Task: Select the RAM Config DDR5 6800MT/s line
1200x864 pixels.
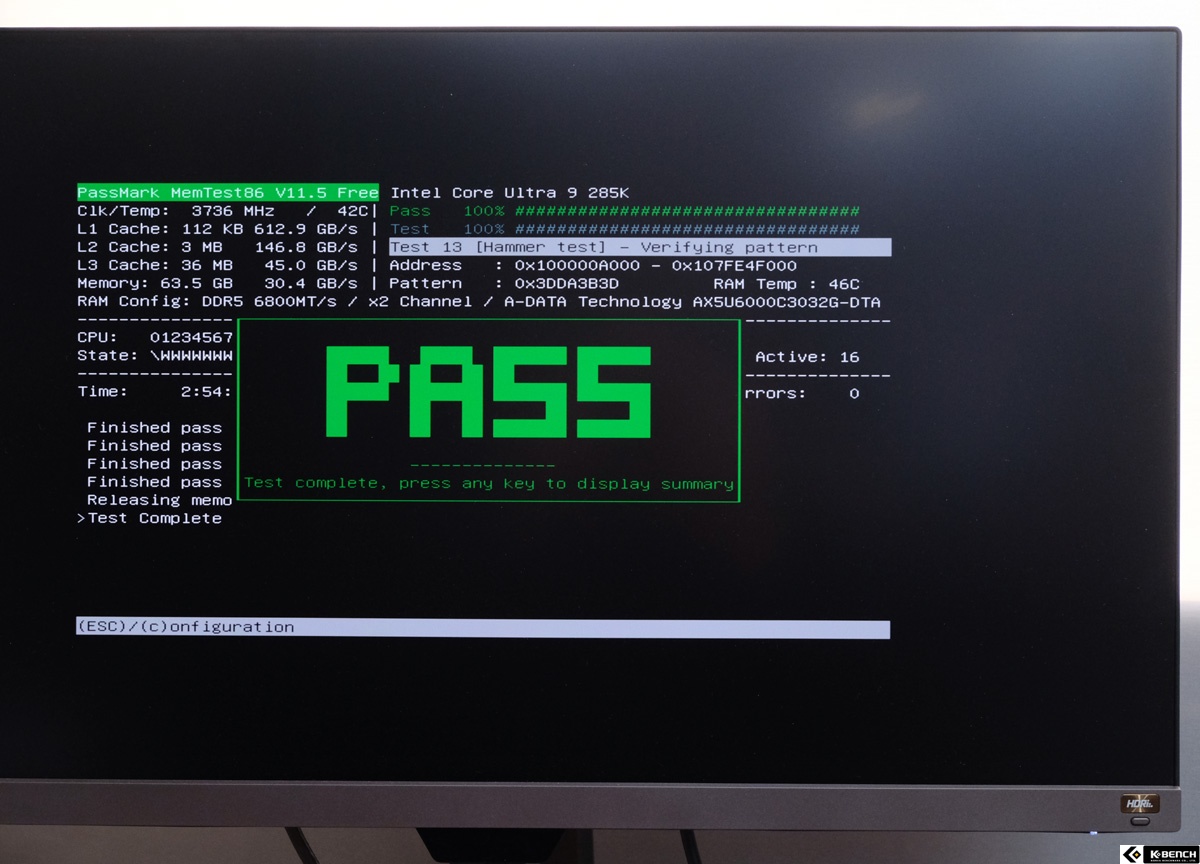Action: (478, 302)
